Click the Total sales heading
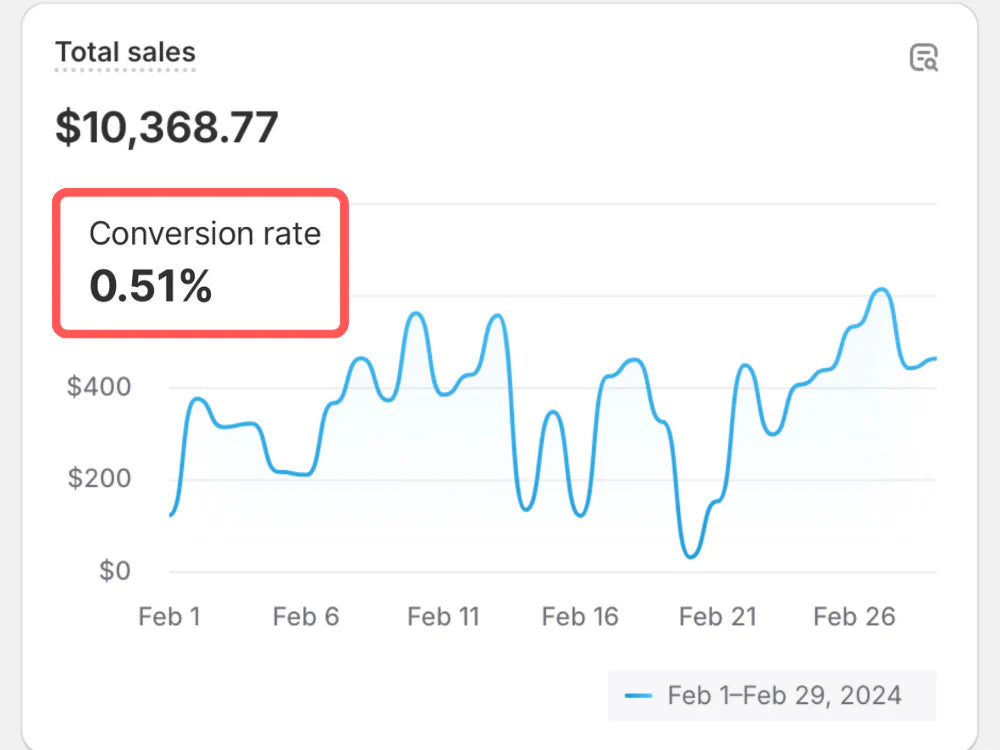The height and width of the screenshot is (750, 1000). tap(125, 52)
